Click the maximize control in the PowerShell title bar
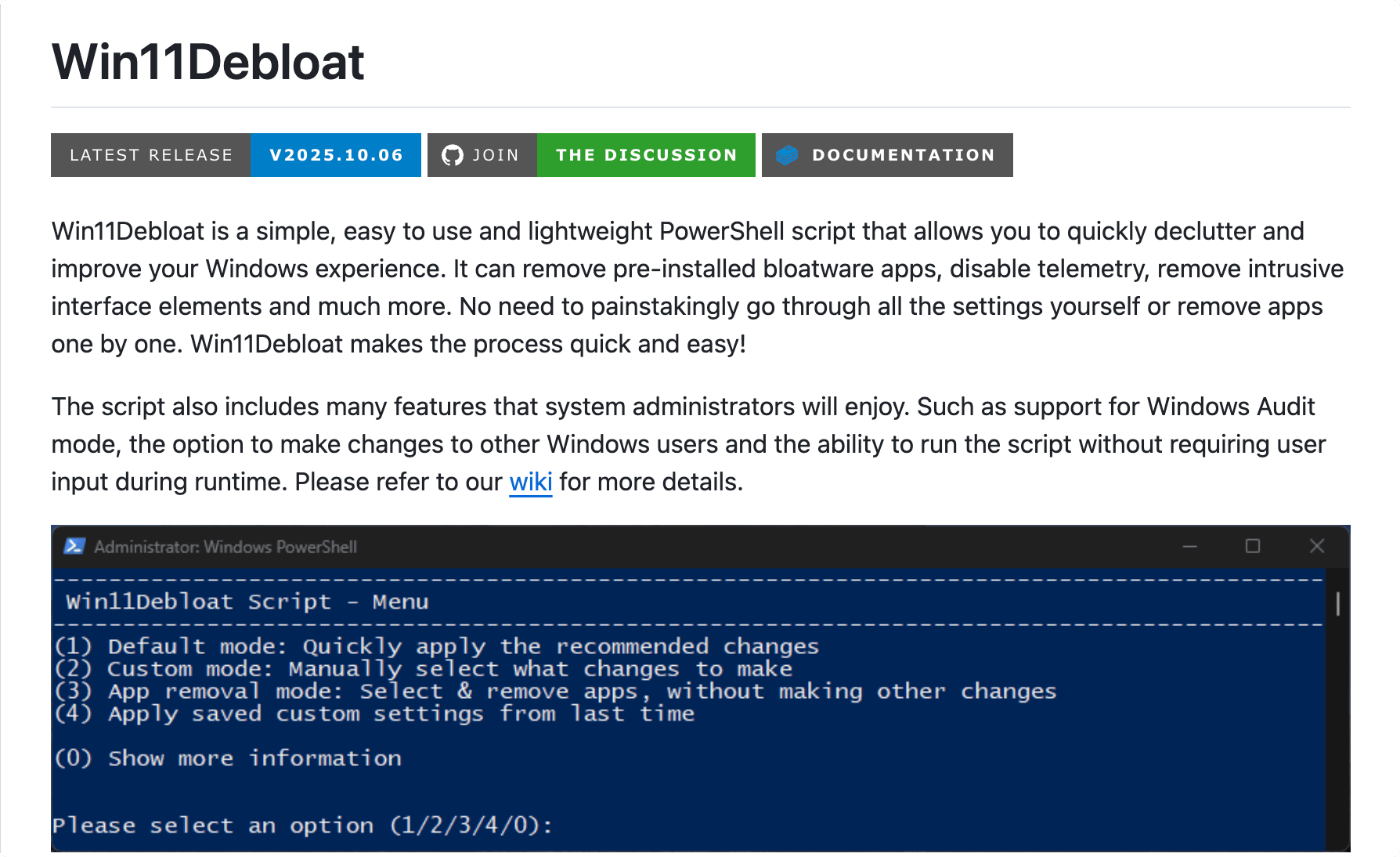Image resolution: width=1400 pixels, height=857 pixels. (1254, 547)
